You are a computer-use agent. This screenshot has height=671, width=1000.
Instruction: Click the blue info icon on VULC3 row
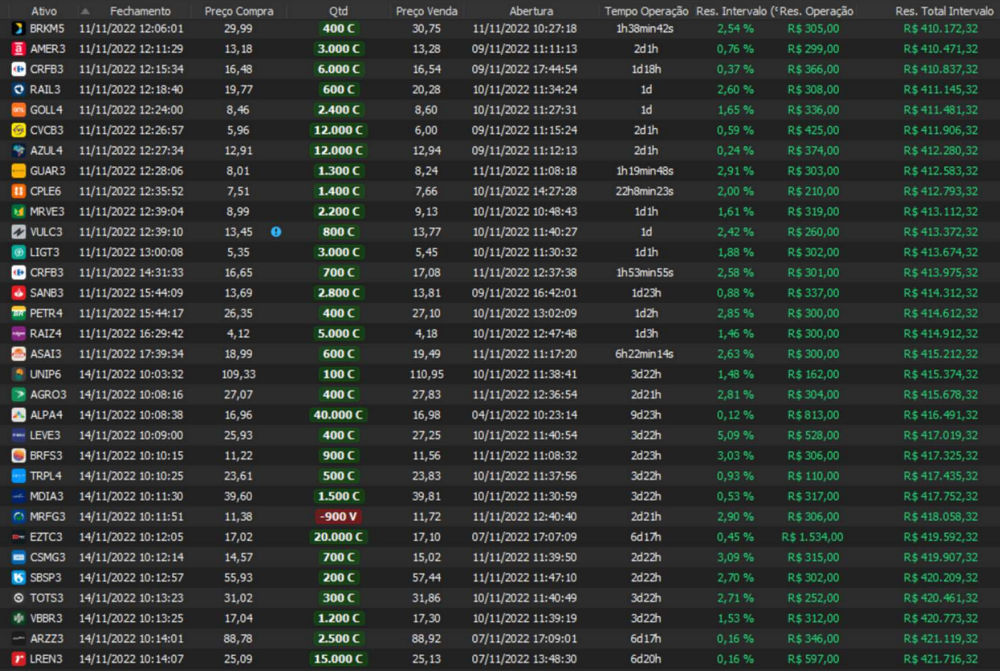coord(276,232)
